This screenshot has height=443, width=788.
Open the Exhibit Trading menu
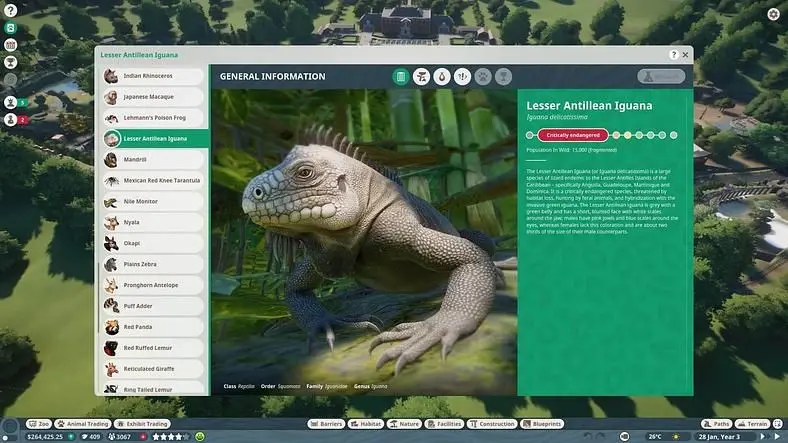[142, 424]
